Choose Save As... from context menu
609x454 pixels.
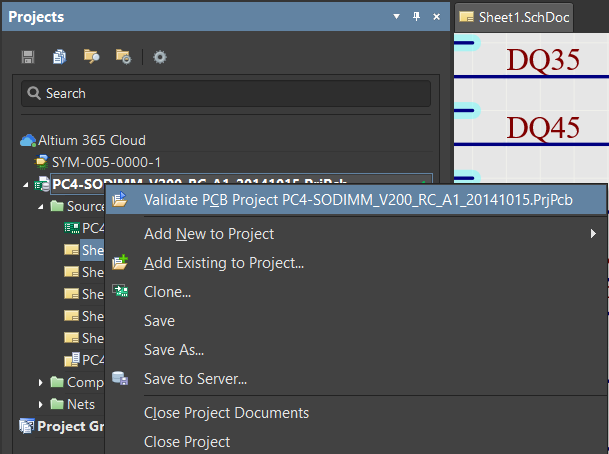356,350
